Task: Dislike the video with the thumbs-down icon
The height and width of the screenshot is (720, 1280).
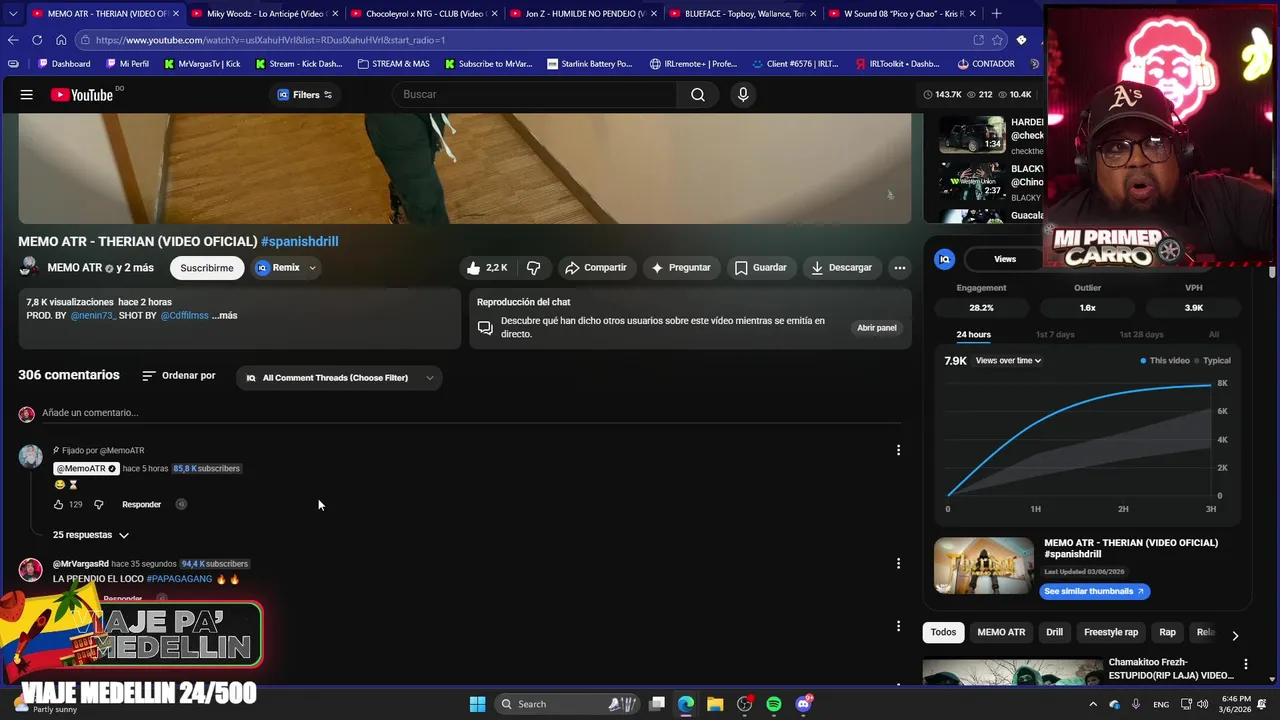Action: point(533,268)
